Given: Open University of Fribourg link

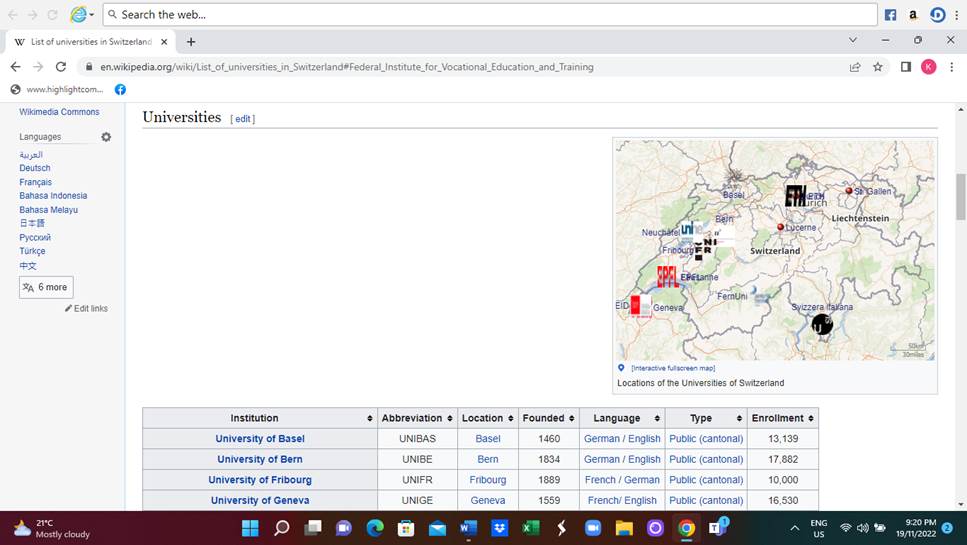Looking at the screenshot, I should [x=260, y=480].
